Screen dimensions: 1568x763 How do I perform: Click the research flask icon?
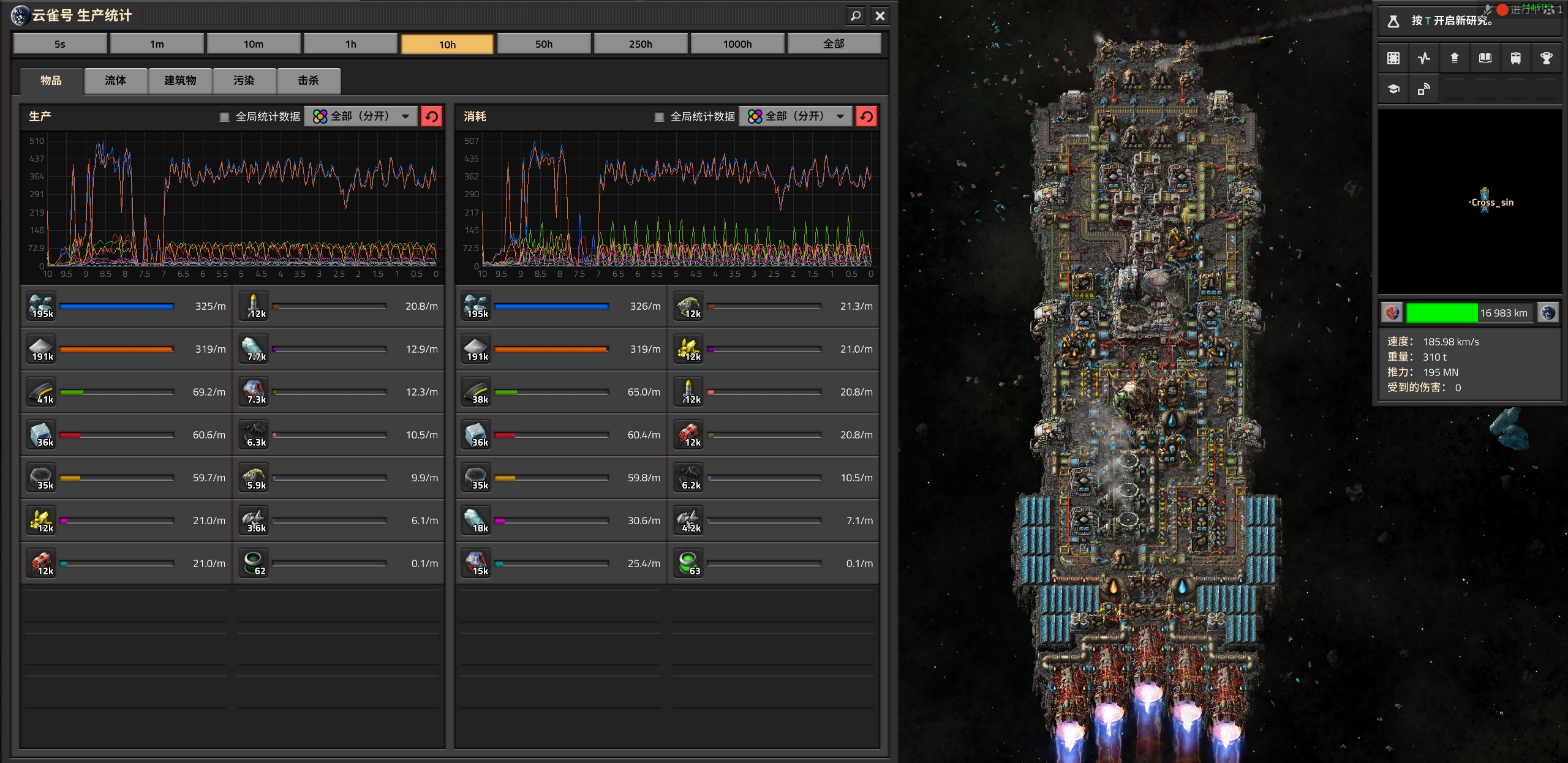click(1393, 21)
